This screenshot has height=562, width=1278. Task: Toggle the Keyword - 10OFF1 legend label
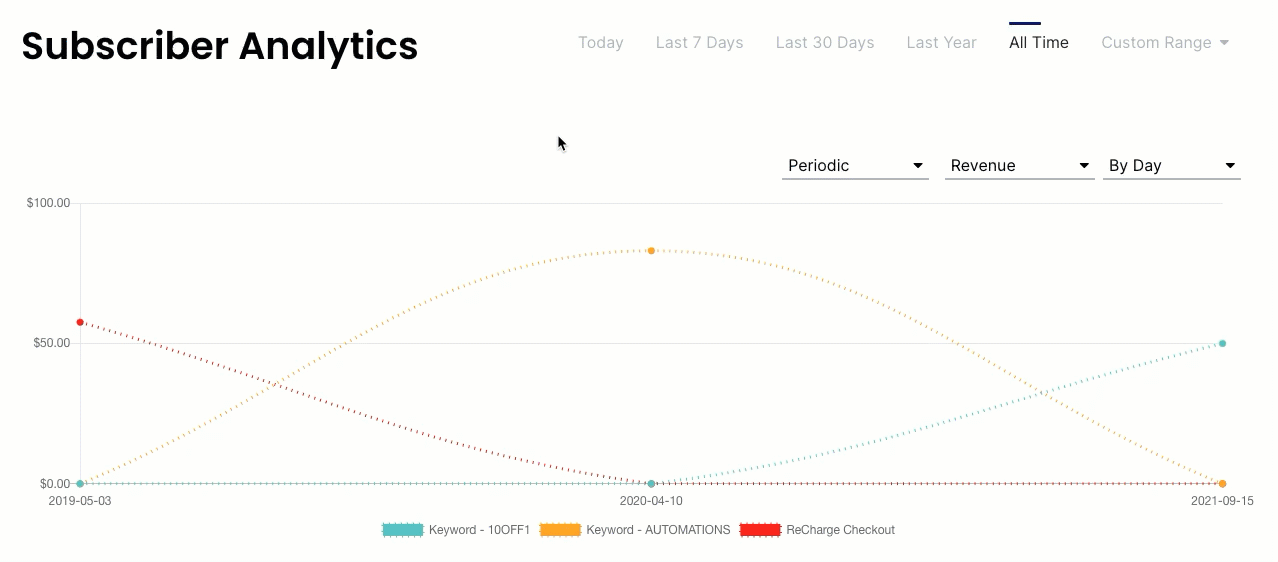(x=479, y=530)
